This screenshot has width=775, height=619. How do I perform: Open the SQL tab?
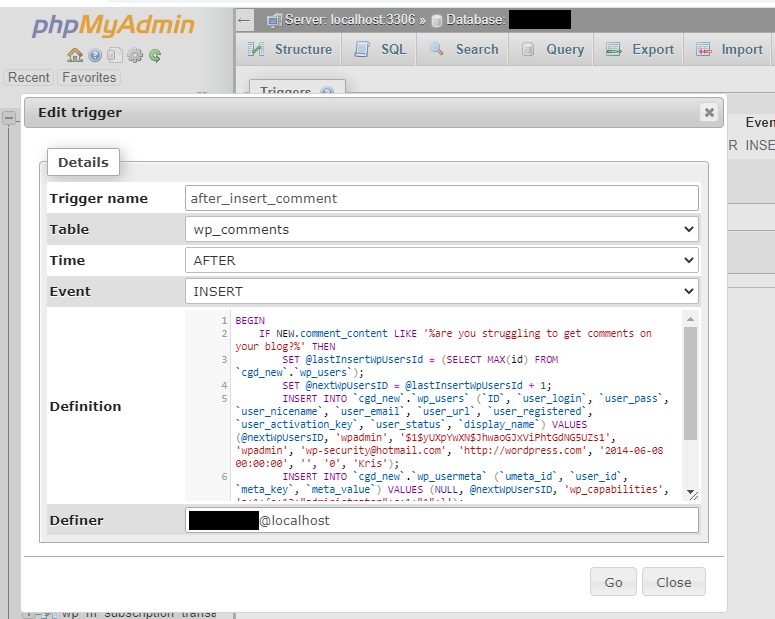point(380,49)
